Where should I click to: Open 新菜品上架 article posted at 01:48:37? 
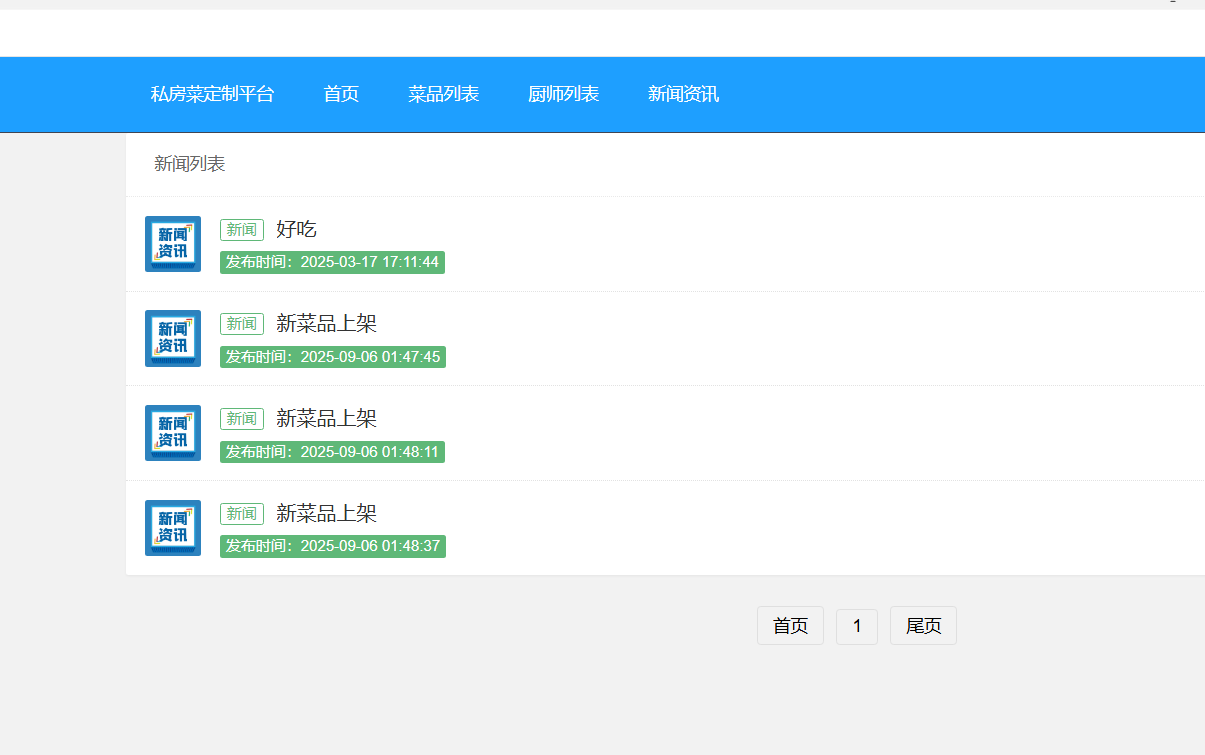coord(326,513)
